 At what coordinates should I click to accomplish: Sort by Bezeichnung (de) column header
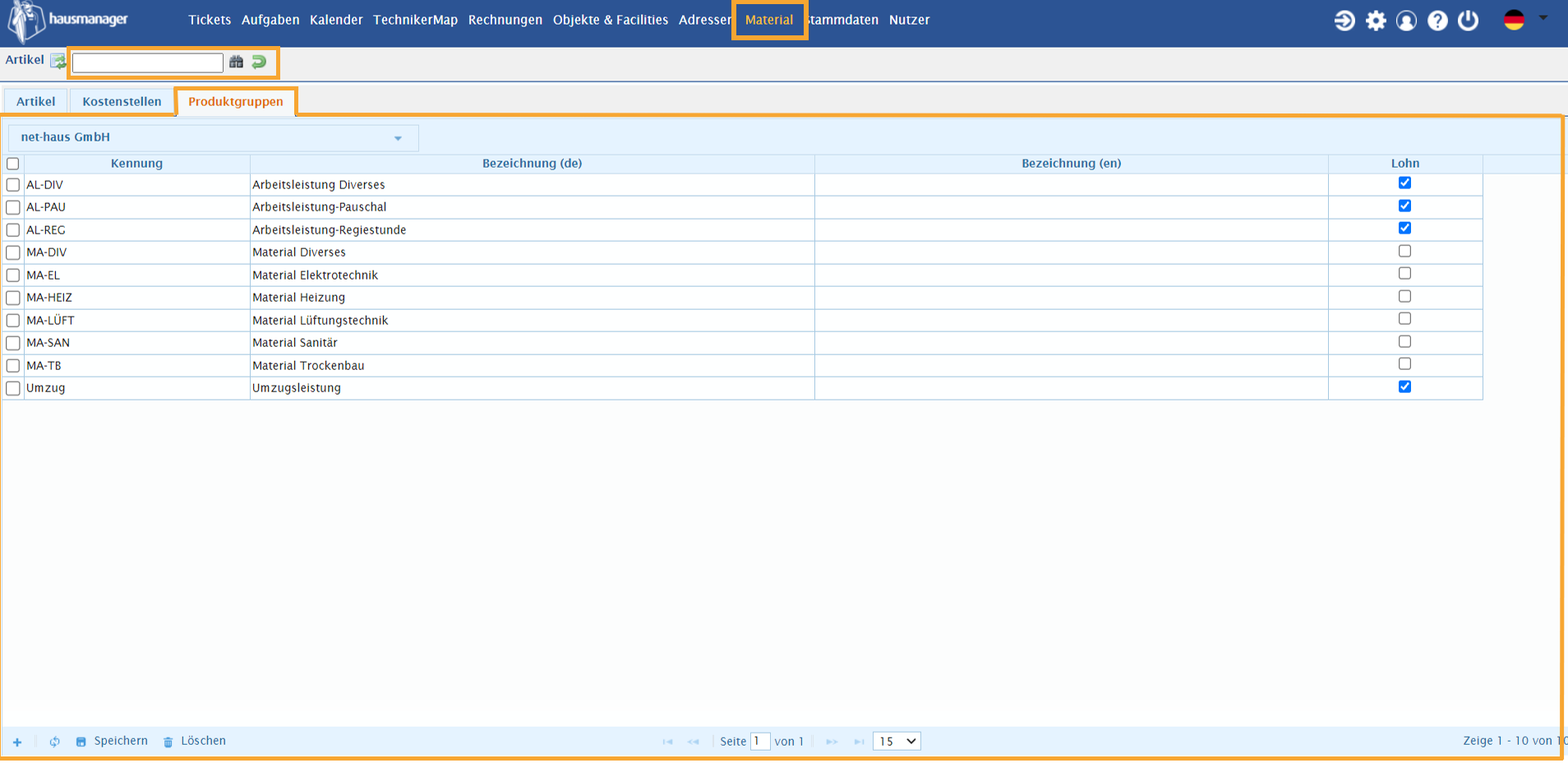tap(533, 164)
